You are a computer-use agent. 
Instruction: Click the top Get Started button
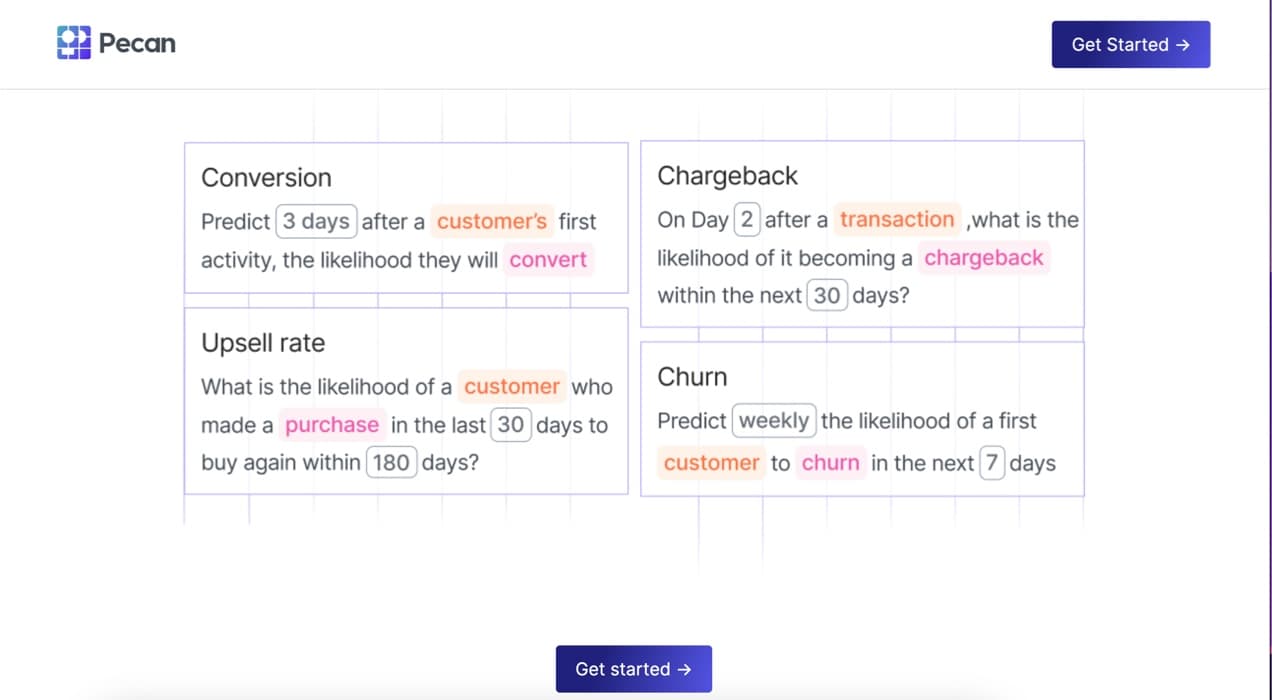(x=1130, y=44)
